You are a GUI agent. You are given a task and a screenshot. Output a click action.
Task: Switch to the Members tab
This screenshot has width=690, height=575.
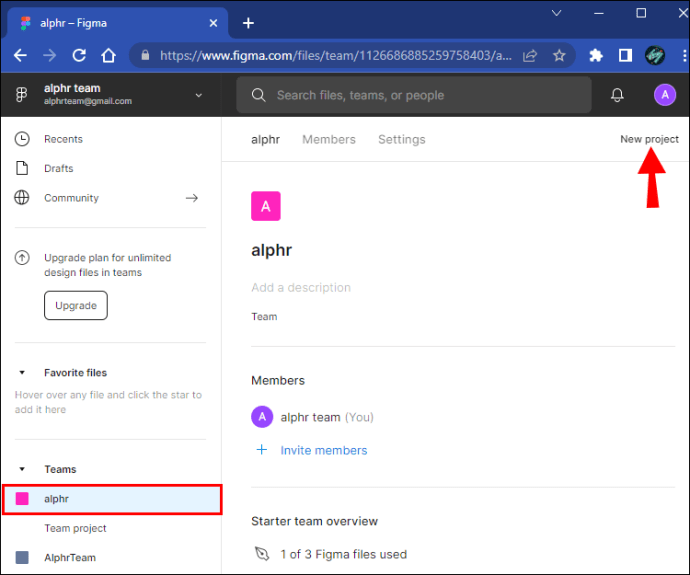(x=328, y=139)
